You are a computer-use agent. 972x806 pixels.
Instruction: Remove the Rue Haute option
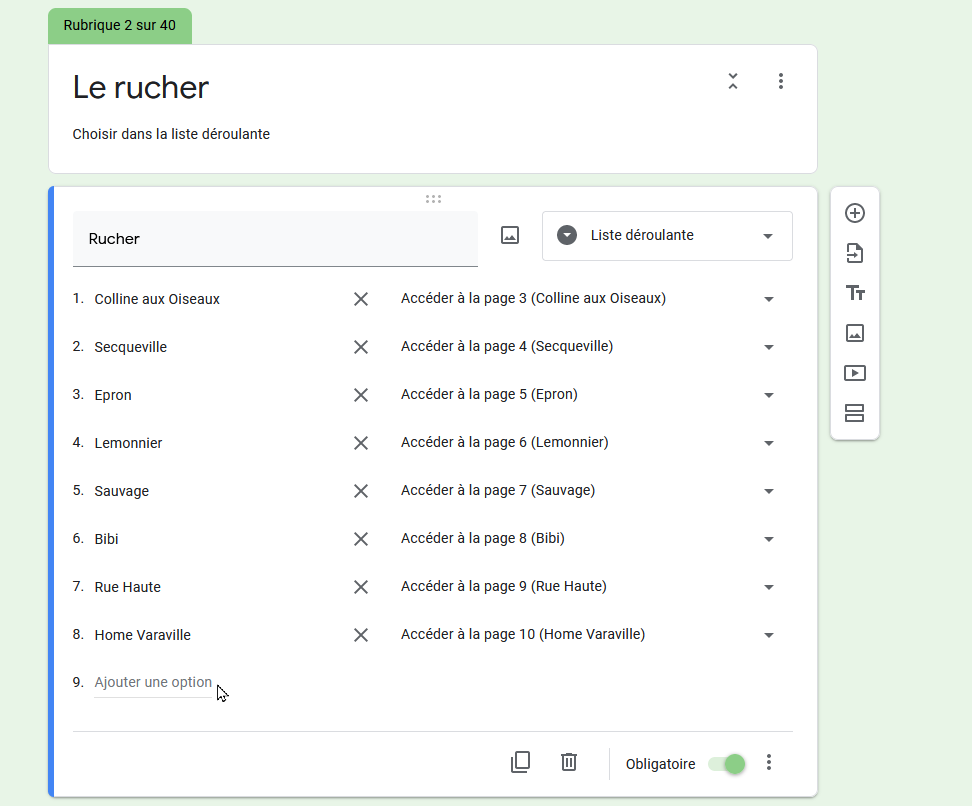(361, 587)
